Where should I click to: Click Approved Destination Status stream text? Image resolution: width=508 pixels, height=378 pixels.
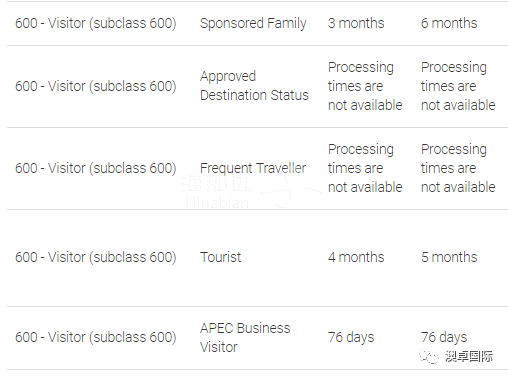(254, 86)
